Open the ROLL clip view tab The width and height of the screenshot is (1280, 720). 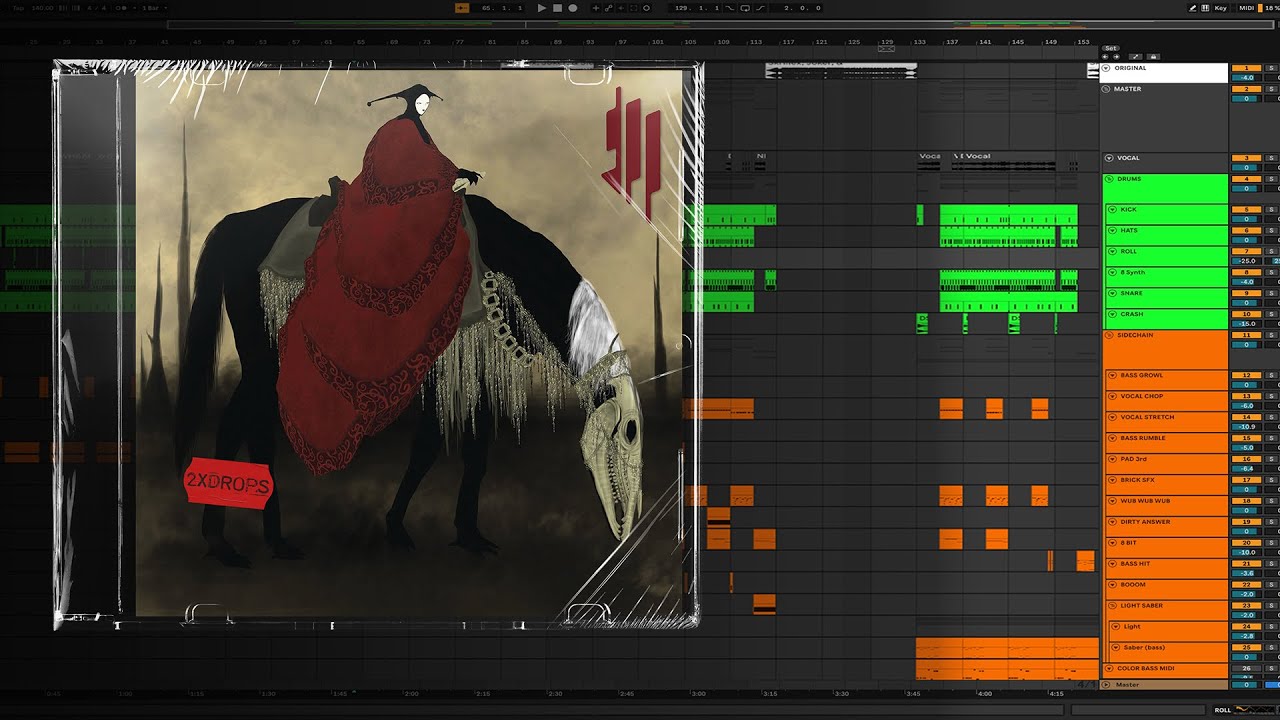tap(1222, 710)
